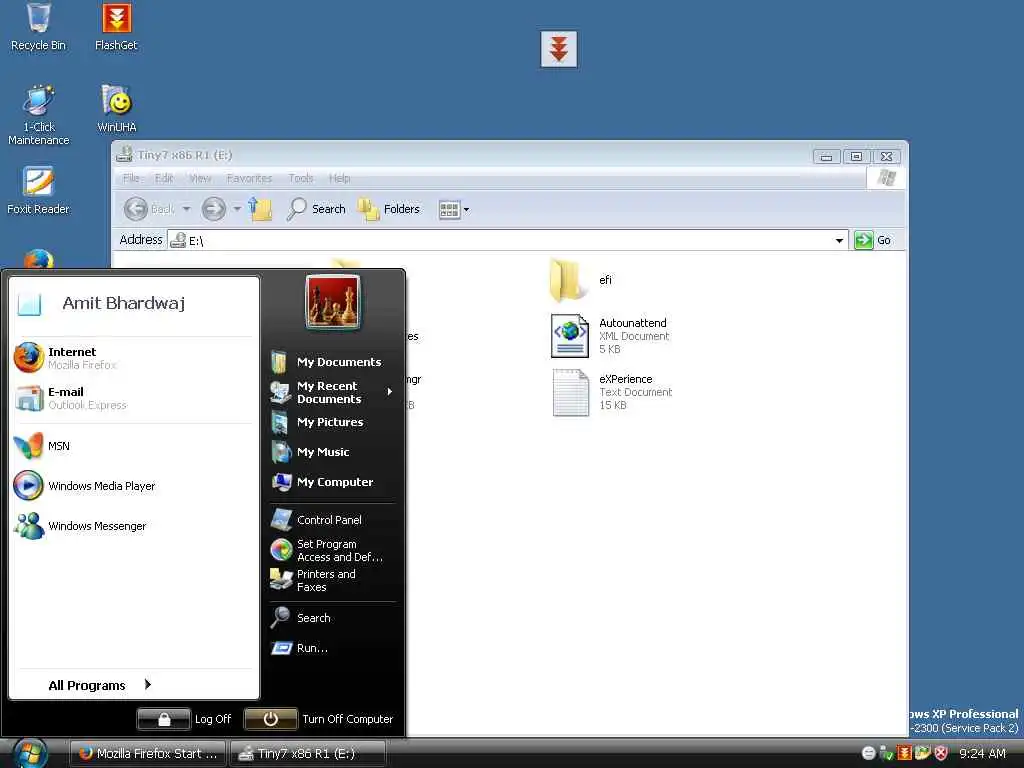
Task: Select the eXPerience Text Document file
Action: pos(612,392)
